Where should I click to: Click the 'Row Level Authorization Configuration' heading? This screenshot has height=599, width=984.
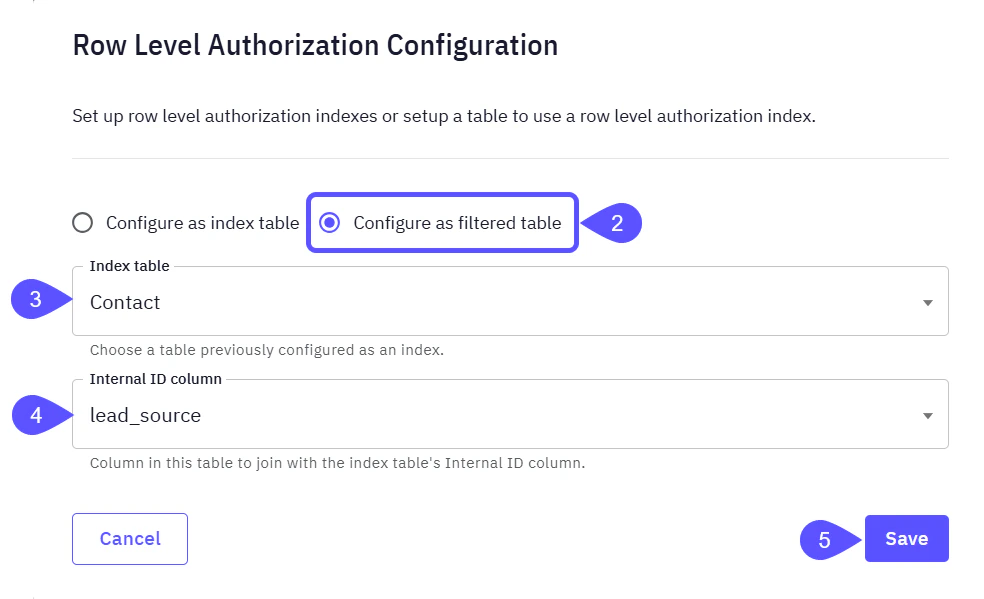pos(314,45)
